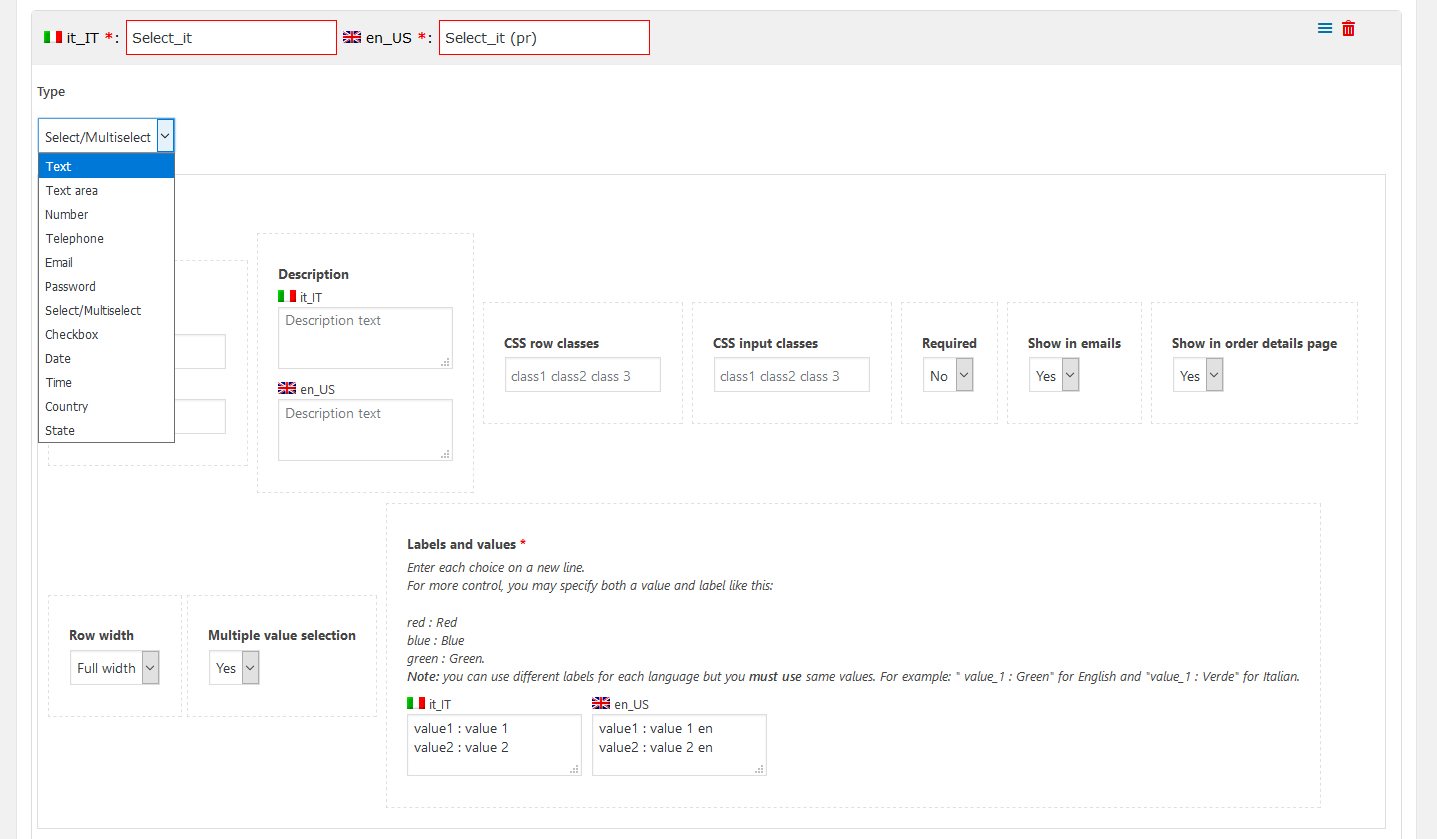Click the it_IT field name input
This screenshot has height=839, width=1437.
tap(231, 38)
